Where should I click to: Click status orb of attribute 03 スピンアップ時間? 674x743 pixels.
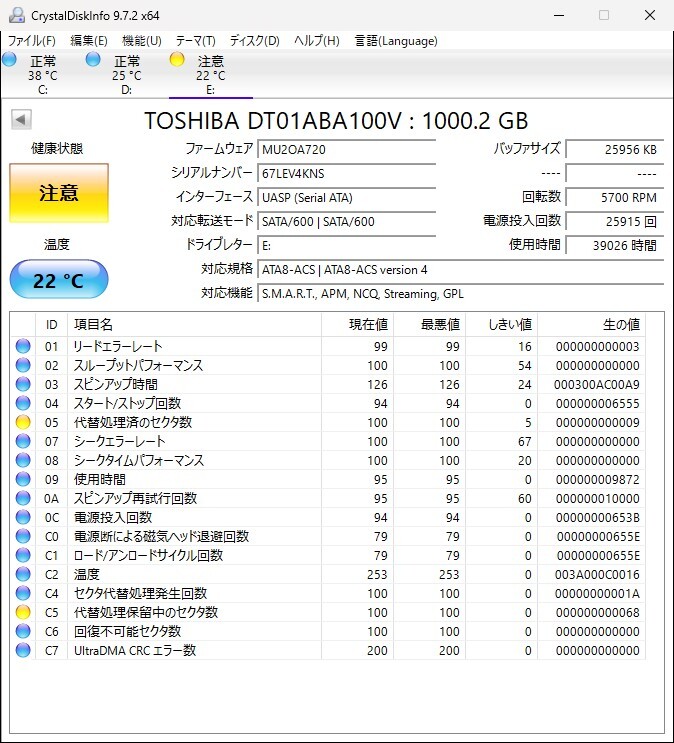(x=23, y=384)
